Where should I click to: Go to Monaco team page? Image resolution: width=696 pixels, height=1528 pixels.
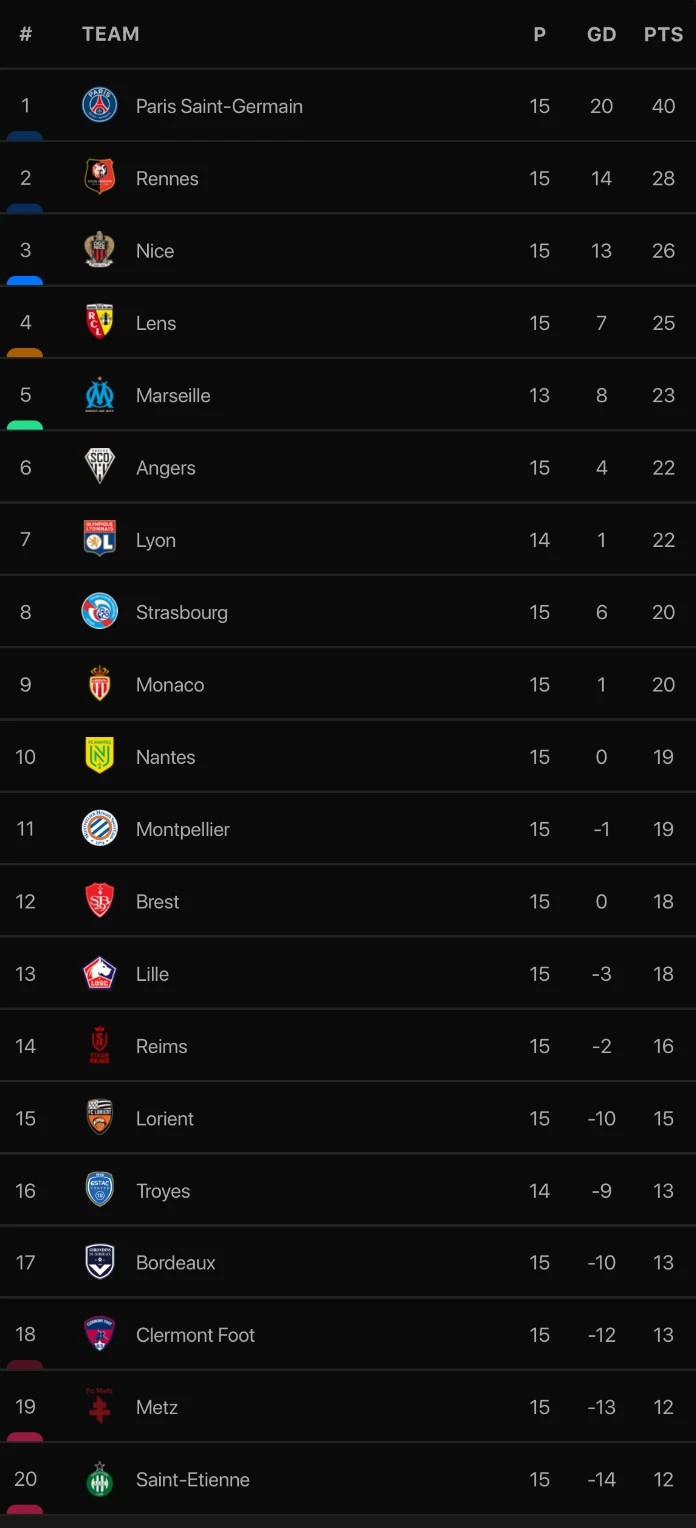(x=170, y=685)
